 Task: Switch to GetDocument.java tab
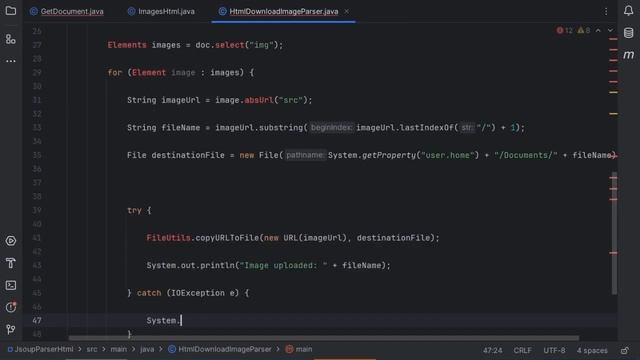click(x=67, y=11)
